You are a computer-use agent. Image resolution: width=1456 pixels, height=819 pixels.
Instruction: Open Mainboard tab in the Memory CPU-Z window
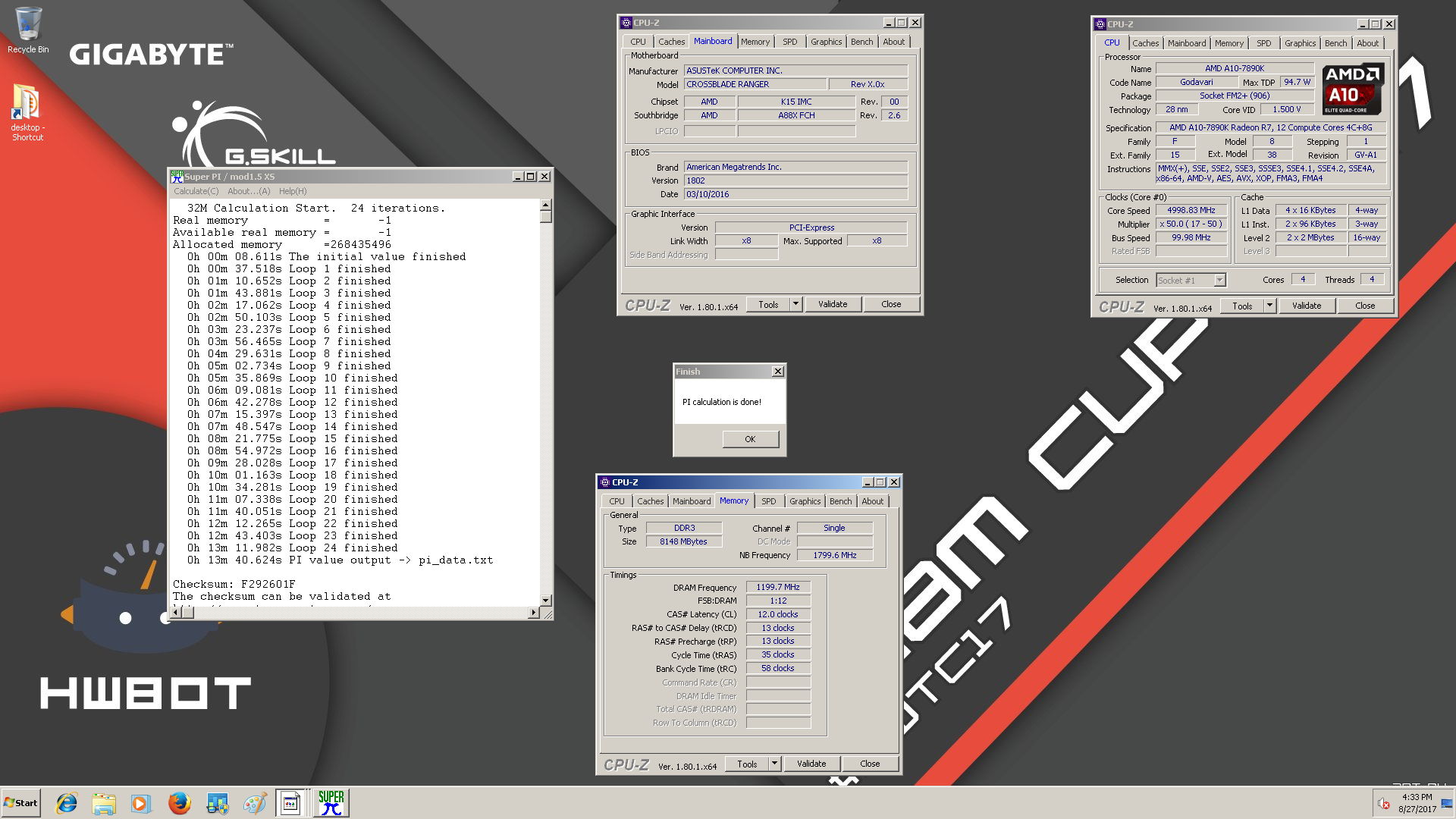(x=692, y=501)
